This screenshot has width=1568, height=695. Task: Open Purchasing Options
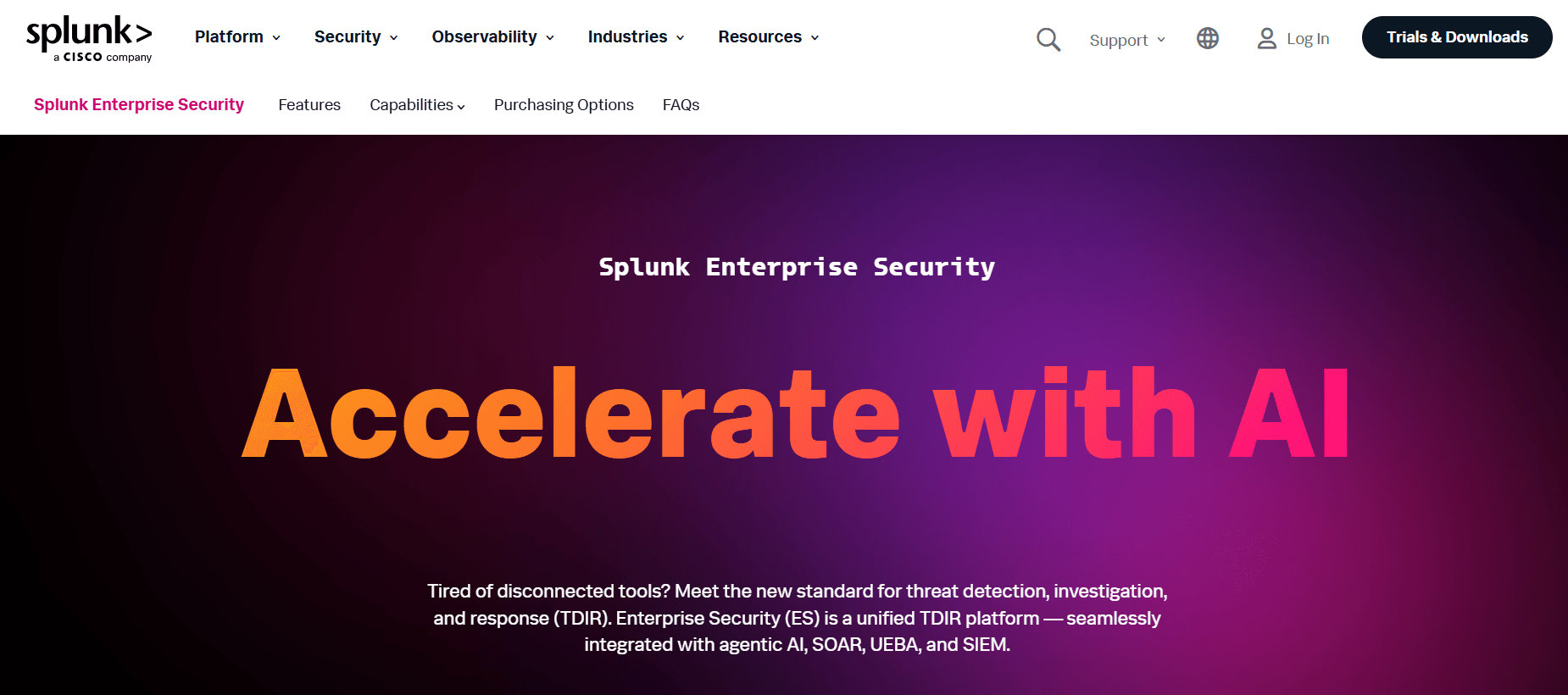(x=564, y=104)
